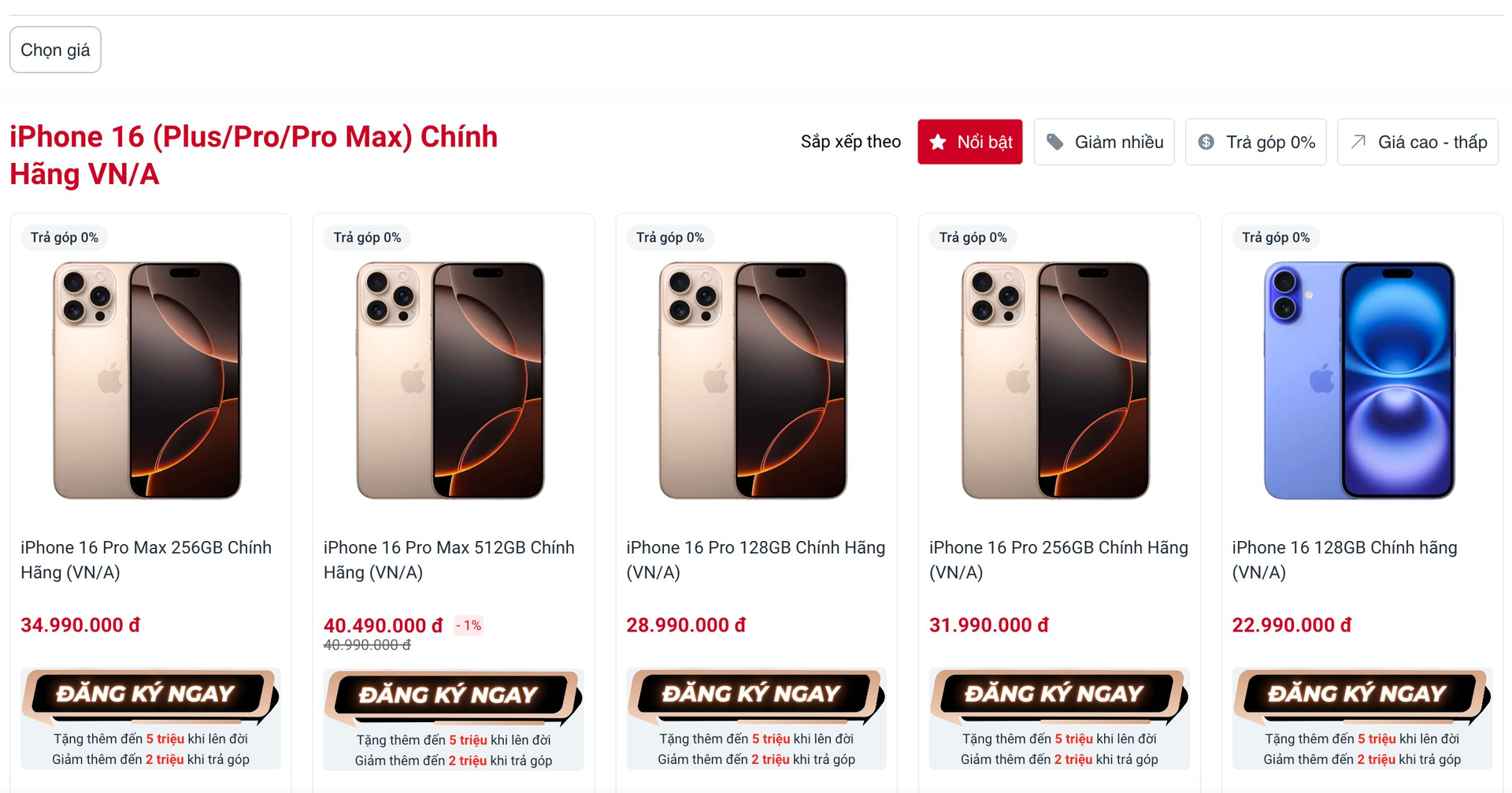Click the arrow icon on Giá cao - thấp
This screenshot has width=1512, height=793.
point(1358,143)
